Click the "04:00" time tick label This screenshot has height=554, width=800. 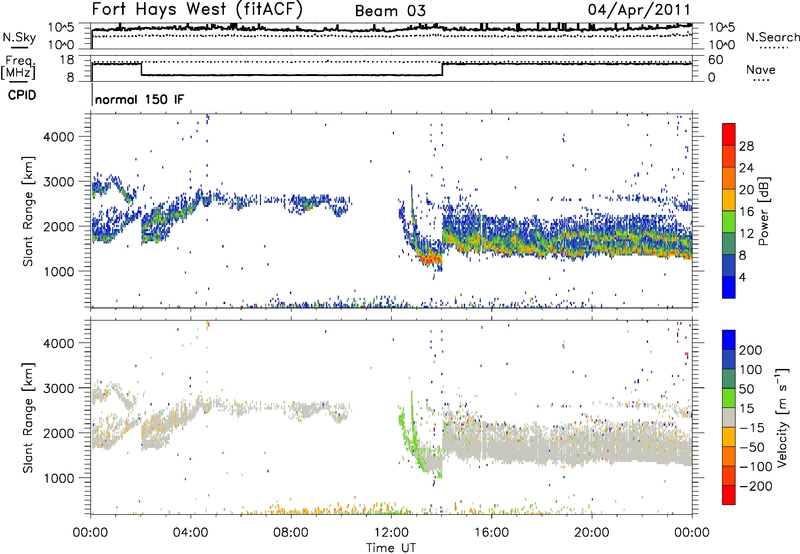[x=190, y=533]
